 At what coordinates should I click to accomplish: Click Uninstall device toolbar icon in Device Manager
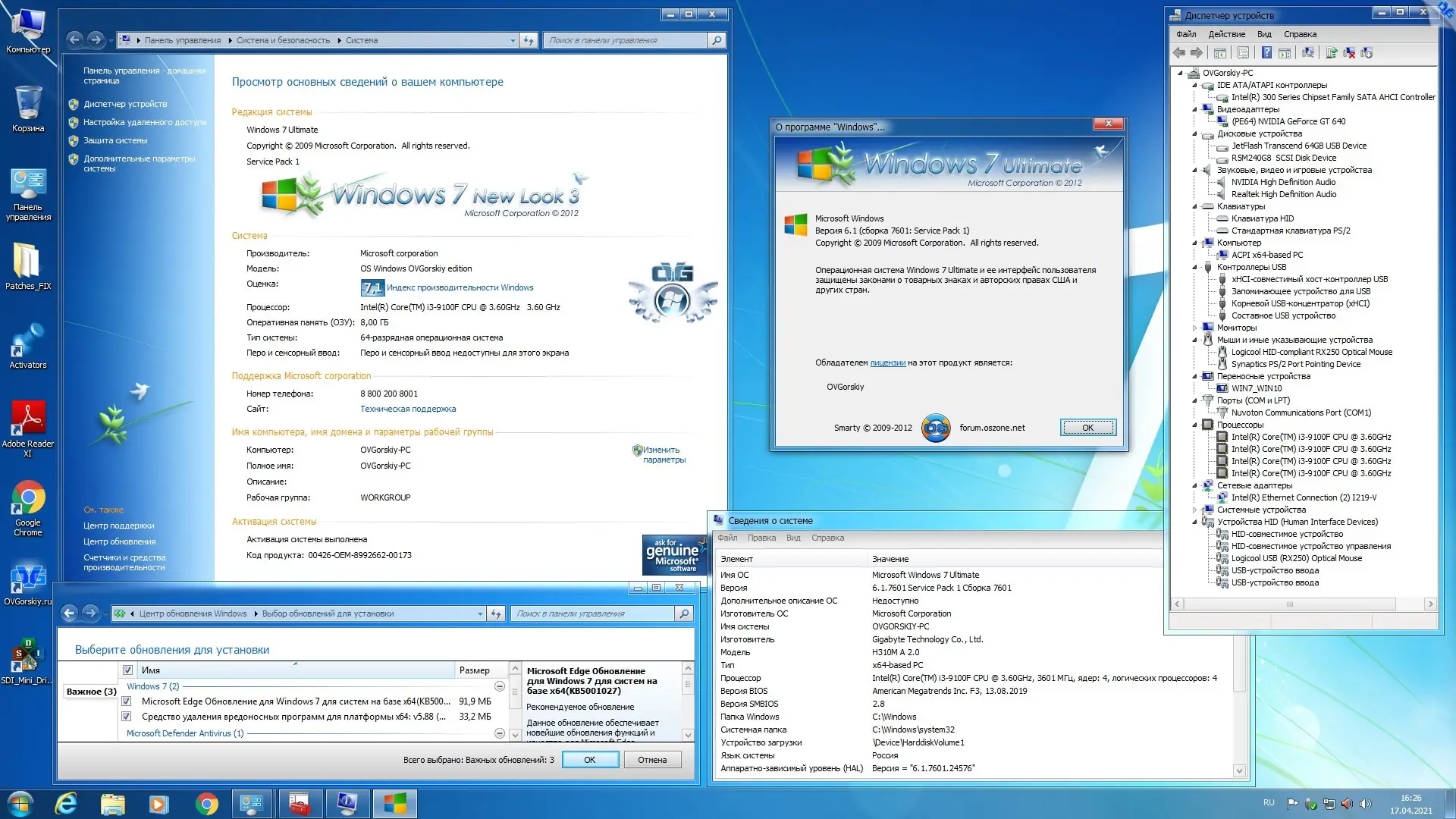[1349, 52]
